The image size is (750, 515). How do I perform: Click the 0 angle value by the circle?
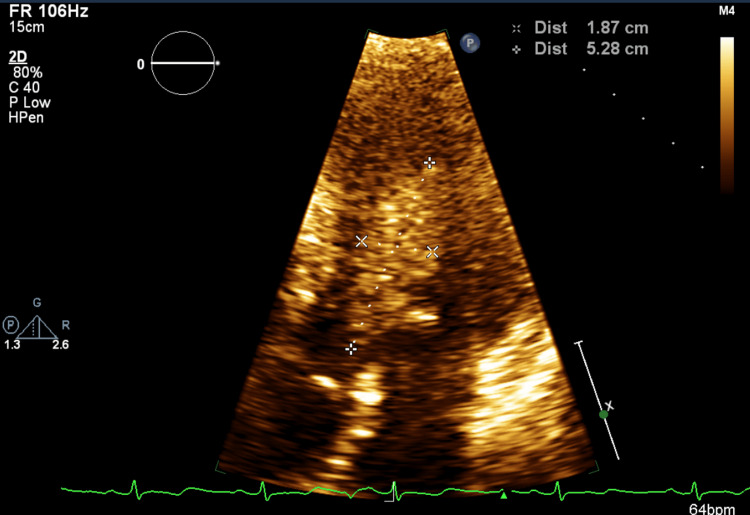point(141,64)
